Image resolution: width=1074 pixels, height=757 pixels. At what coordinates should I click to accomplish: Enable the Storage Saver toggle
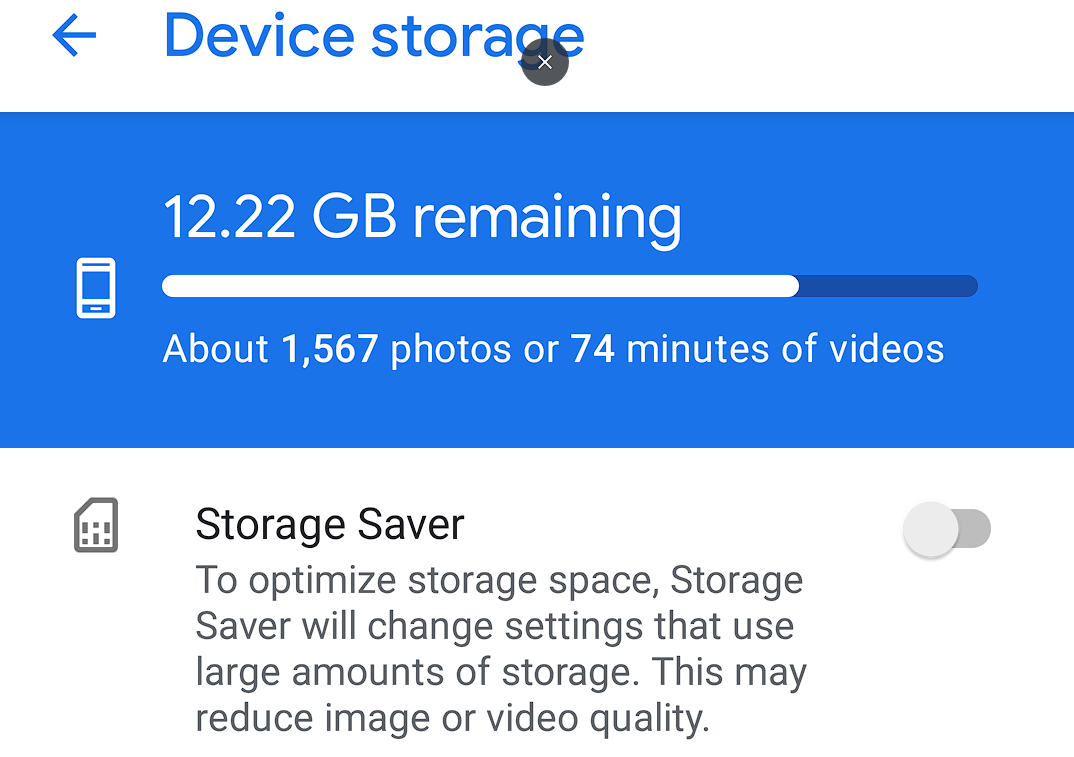(x=946, y=528)
